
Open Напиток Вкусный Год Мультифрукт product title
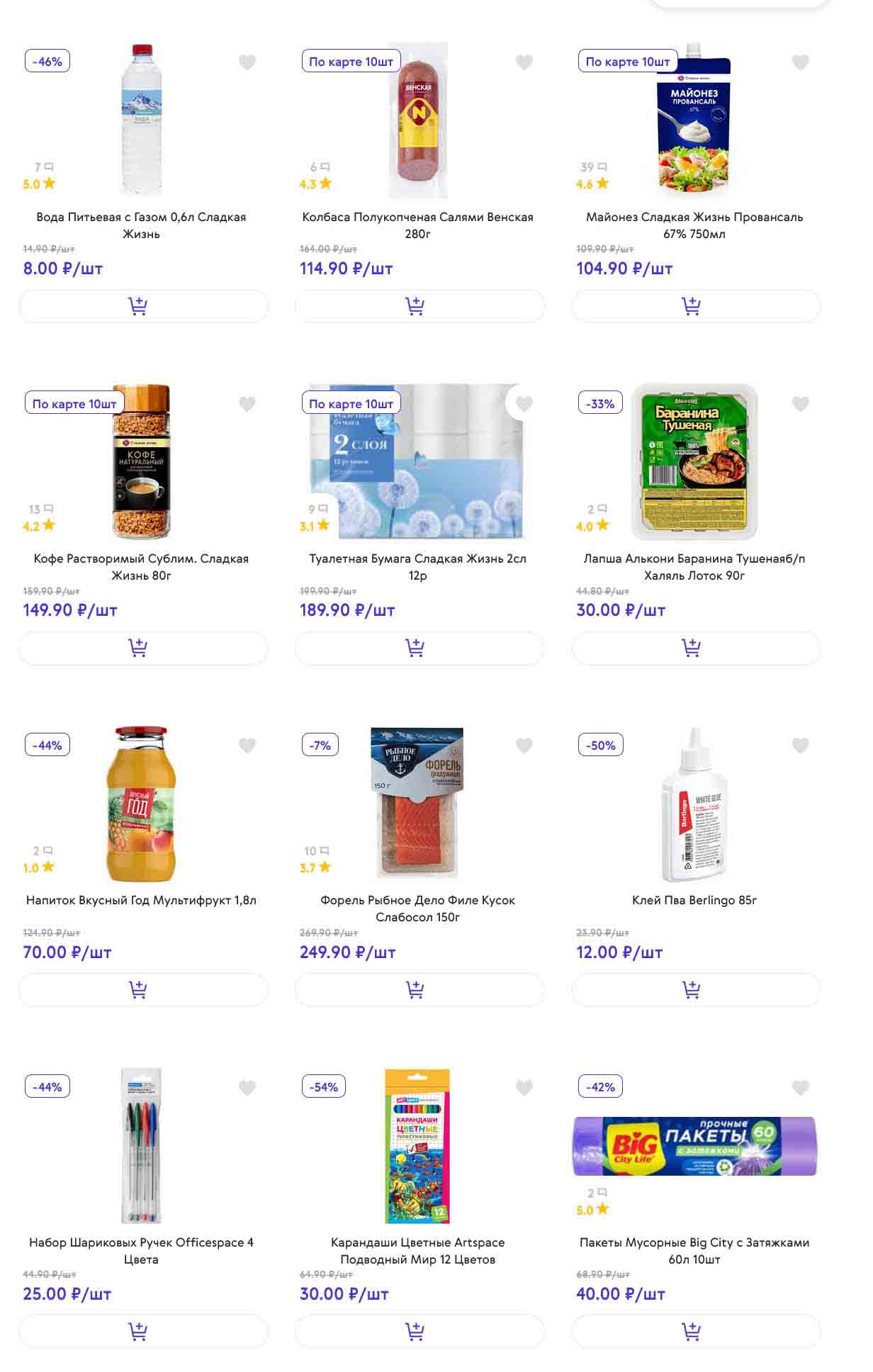pos(141,900)
